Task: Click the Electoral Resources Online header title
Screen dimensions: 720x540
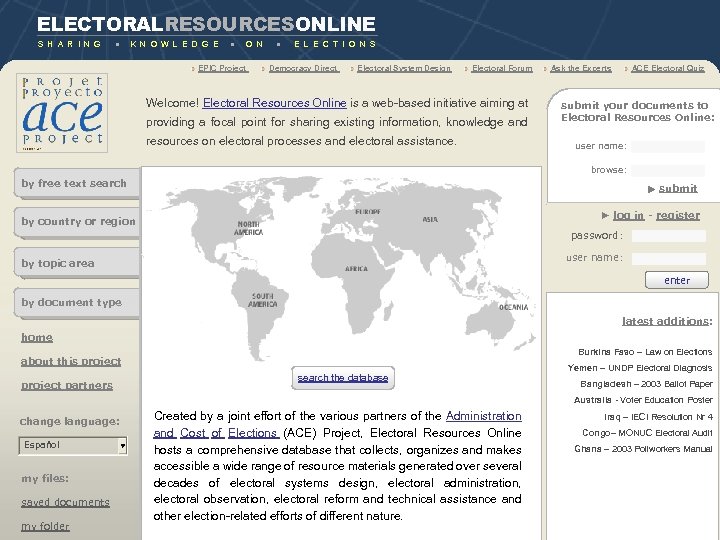Action: pyautogui.click(x=207, y=24)
